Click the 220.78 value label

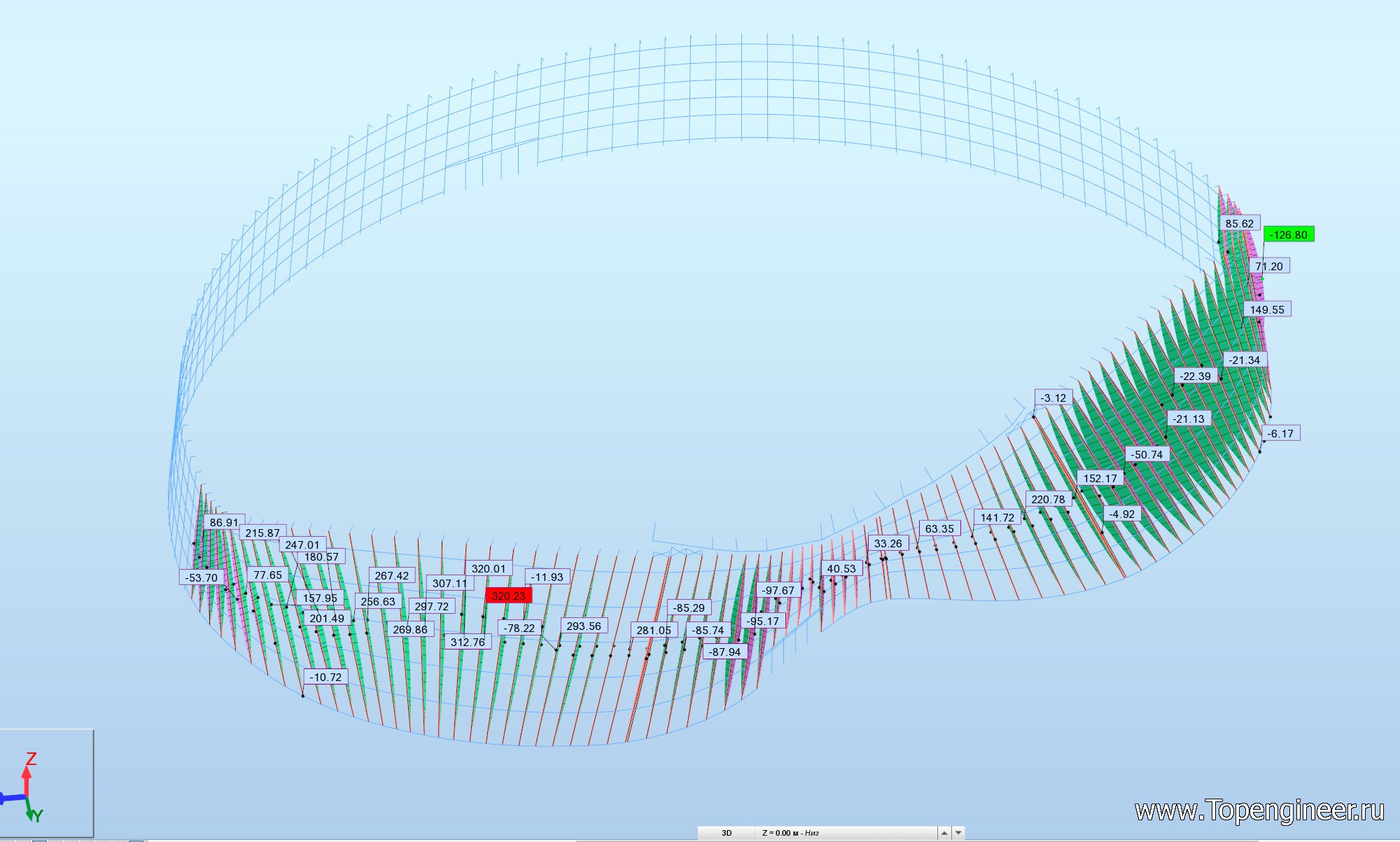[1048, 499]
